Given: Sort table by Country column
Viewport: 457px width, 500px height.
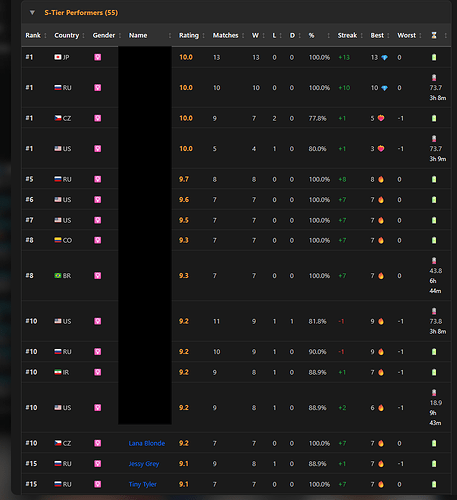Looking at the screenshot, I should pyautogui.click(x=67, y=35).
